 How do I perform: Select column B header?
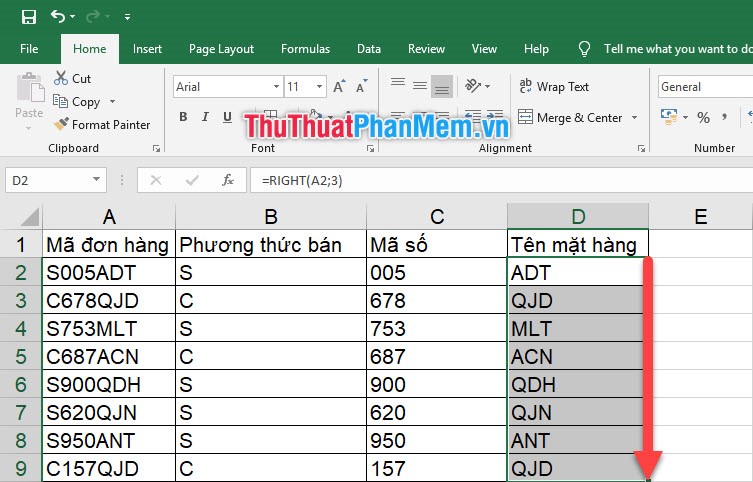tap(271, 217)
